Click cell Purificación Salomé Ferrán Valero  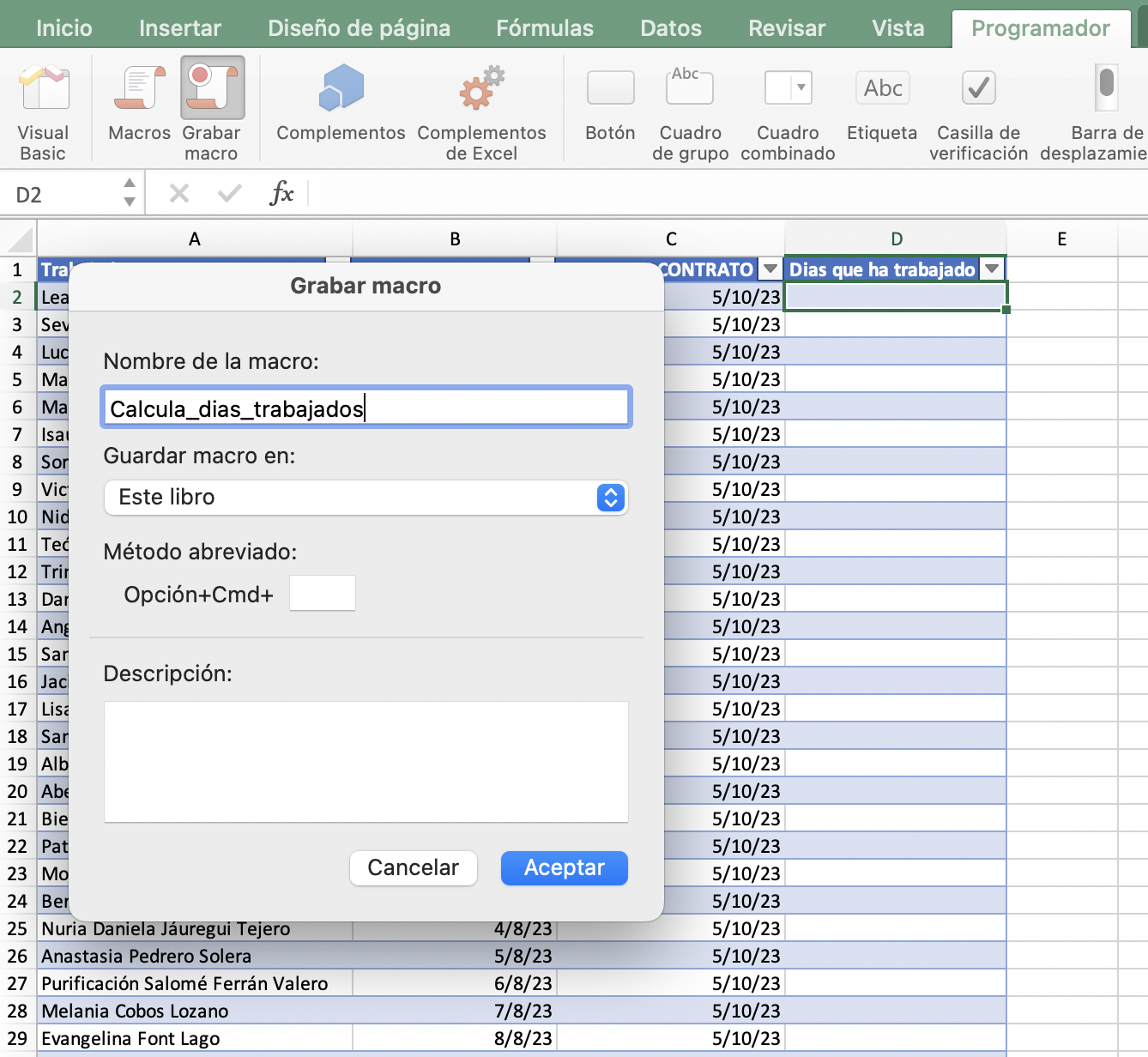(195, 983)
